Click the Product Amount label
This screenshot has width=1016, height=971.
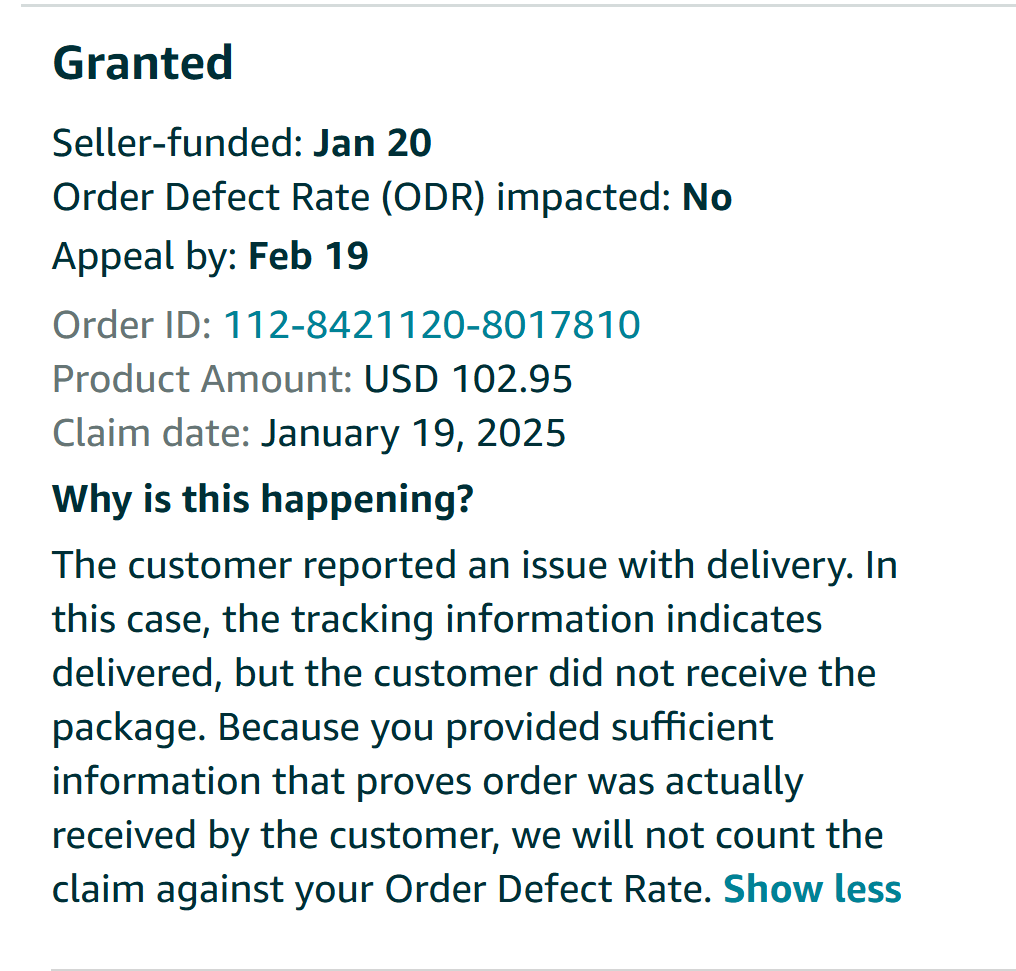tap(202, 379)
